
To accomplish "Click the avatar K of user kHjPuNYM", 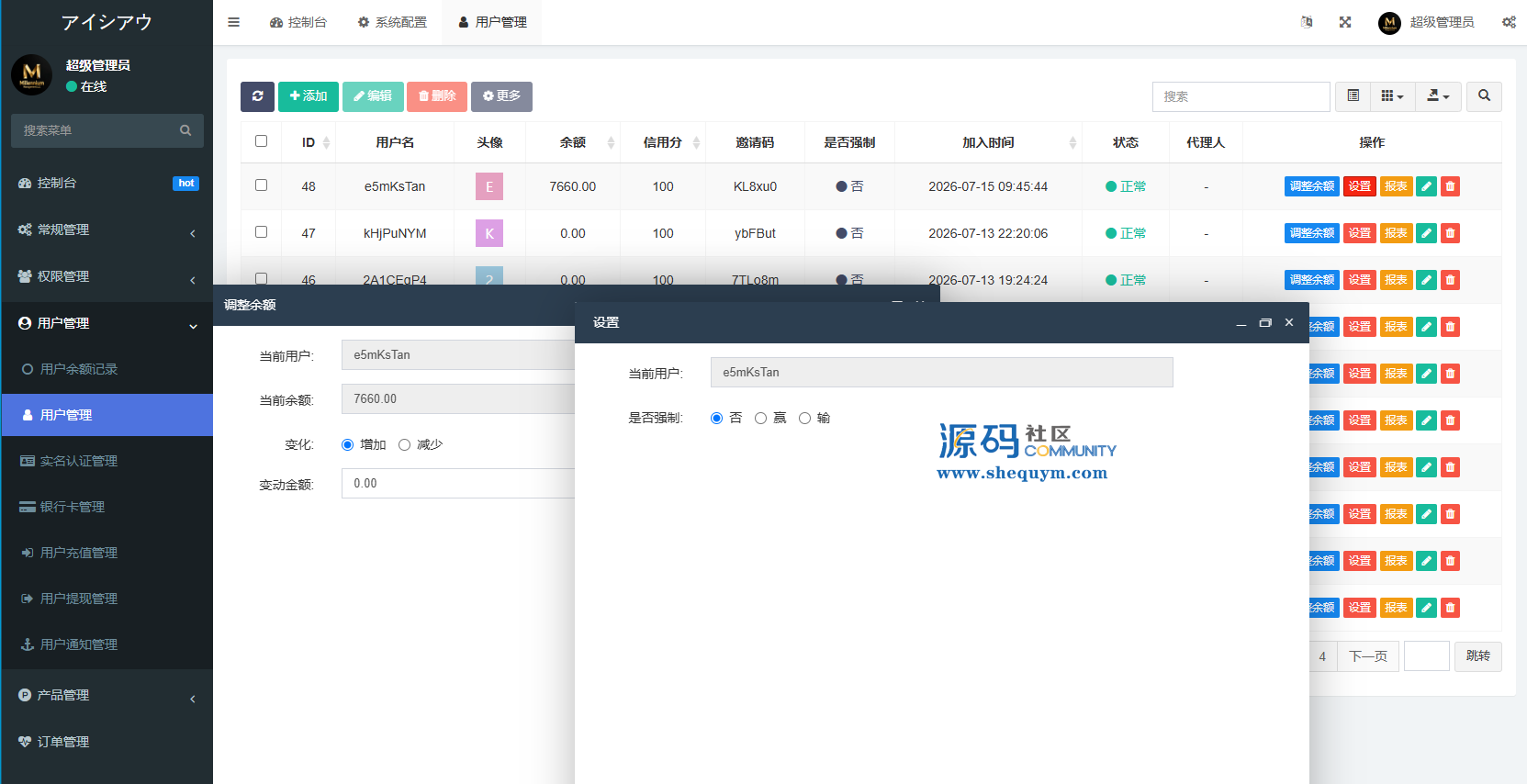I will pyautogui.click(x=489, y=233).
